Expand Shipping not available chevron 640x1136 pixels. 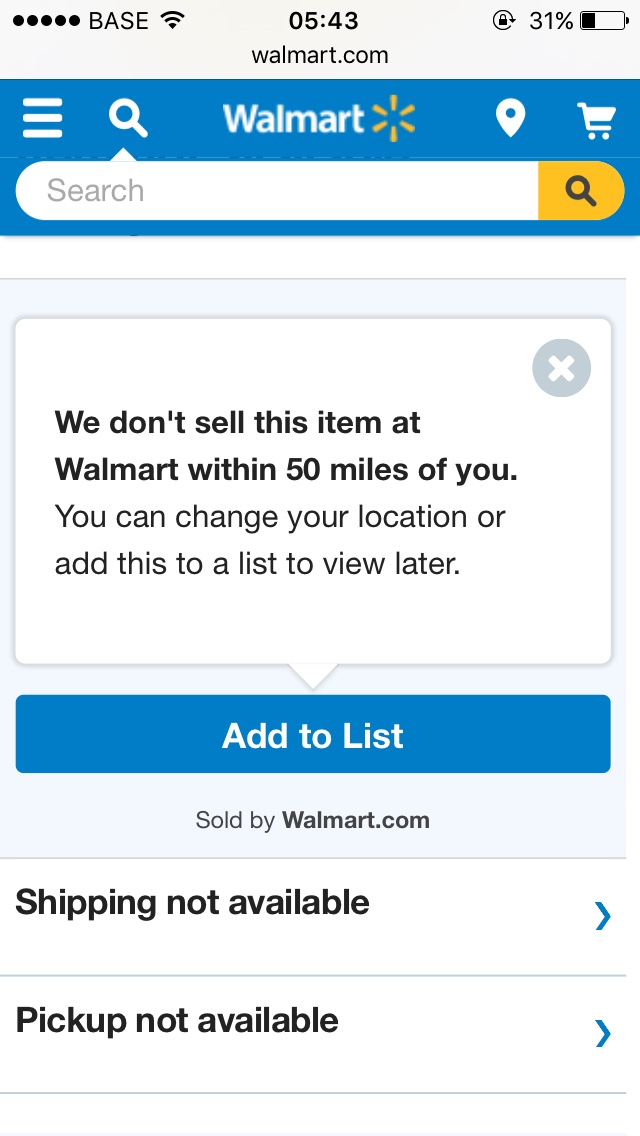pos(602,916)
